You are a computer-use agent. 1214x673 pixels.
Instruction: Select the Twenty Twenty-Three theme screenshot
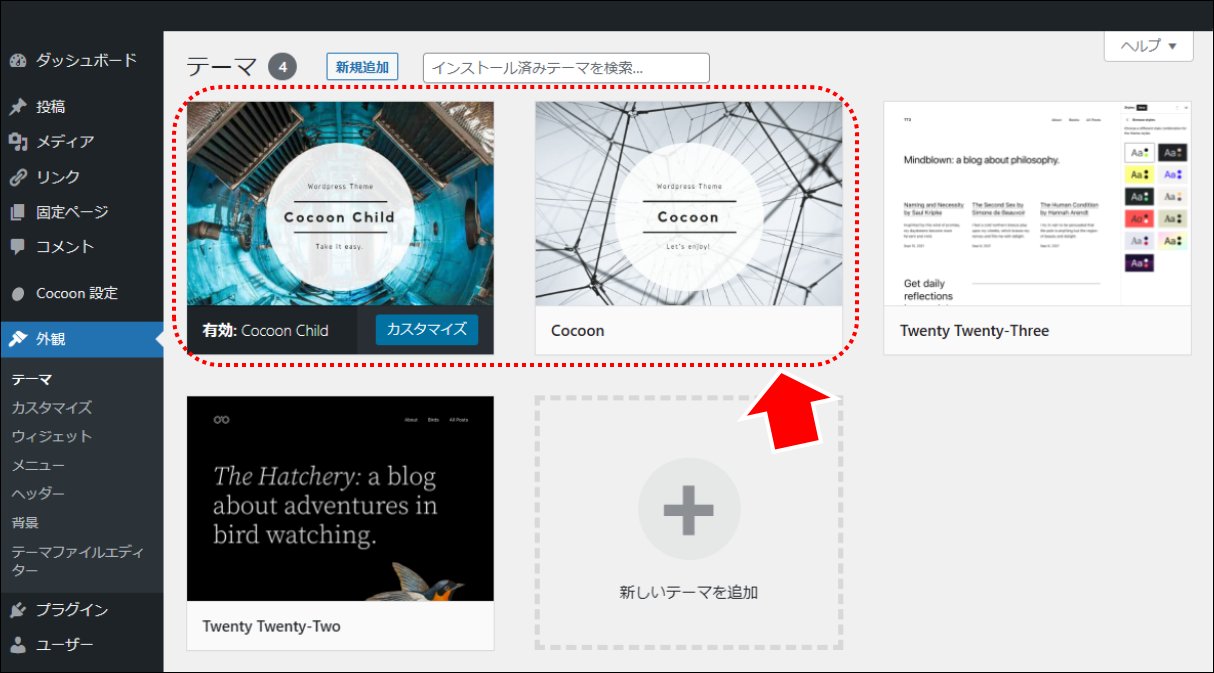1037,204
